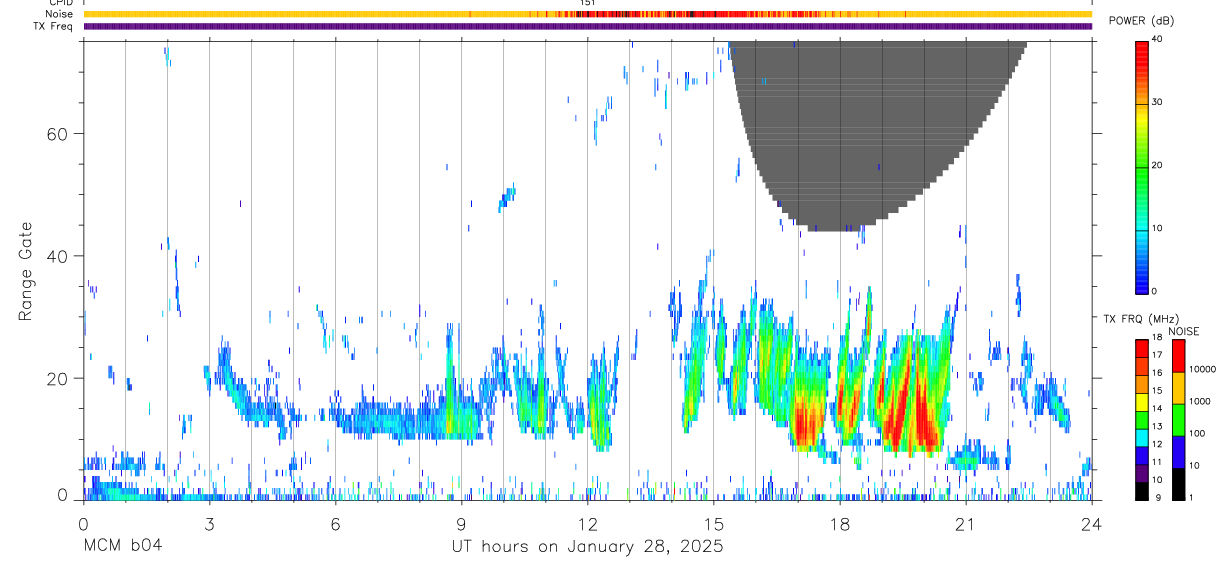Click the 15 hour tick label
The image size is (1228, 567).
point(713,523)
